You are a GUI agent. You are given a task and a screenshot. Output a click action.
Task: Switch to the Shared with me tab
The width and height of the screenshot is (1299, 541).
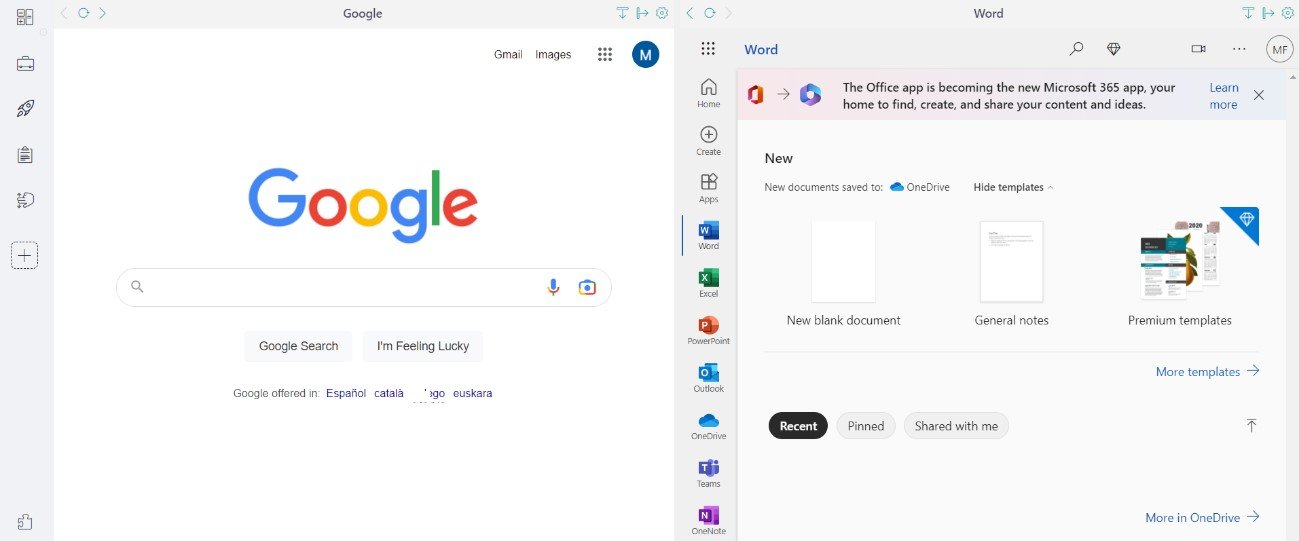(956, 426)
